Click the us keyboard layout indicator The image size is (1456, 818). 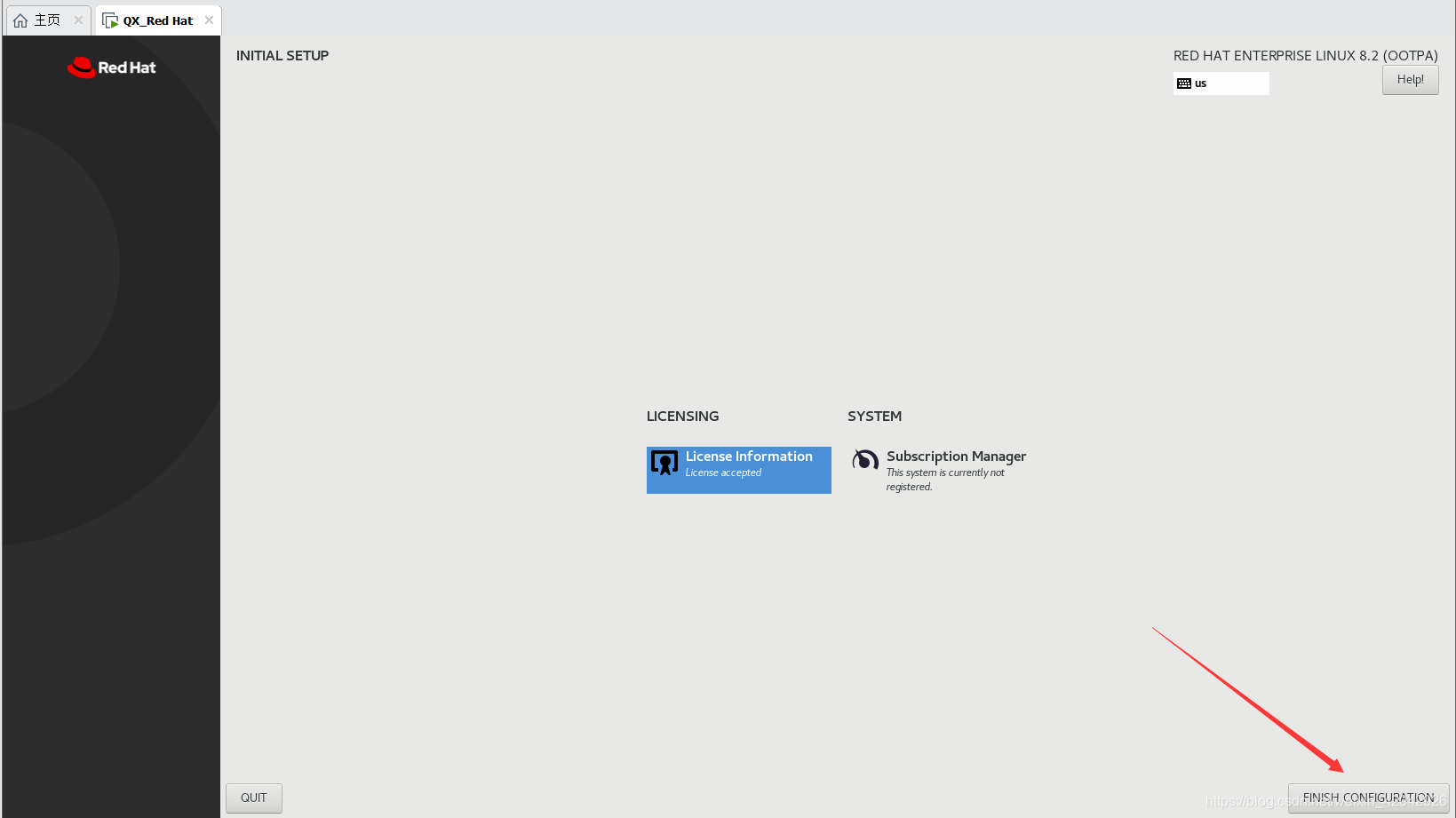pyautogui.click(x=1221, y=83)
